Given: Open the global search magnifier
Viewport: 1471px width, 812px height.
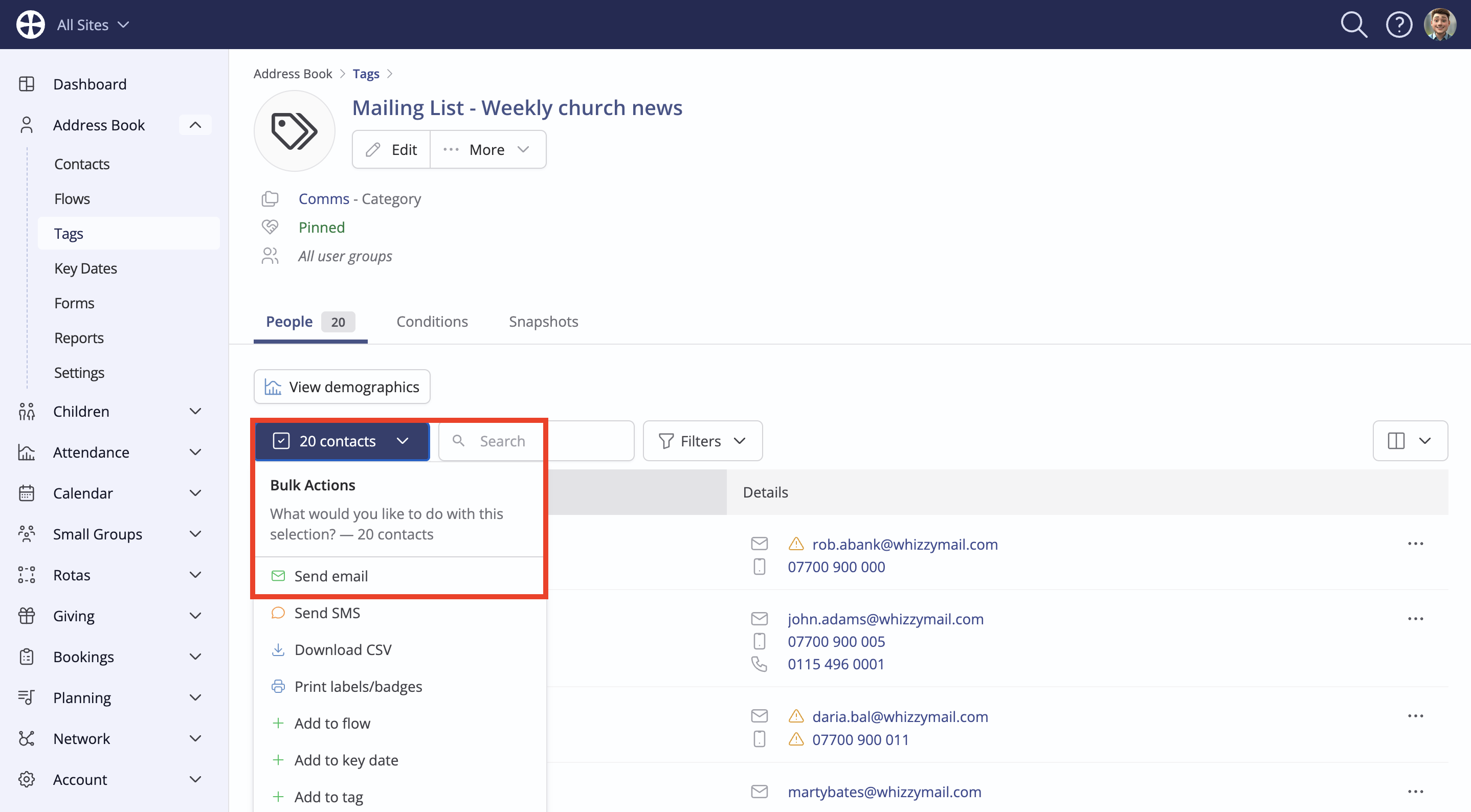Looking at the screenshot, I should 1353,25.
